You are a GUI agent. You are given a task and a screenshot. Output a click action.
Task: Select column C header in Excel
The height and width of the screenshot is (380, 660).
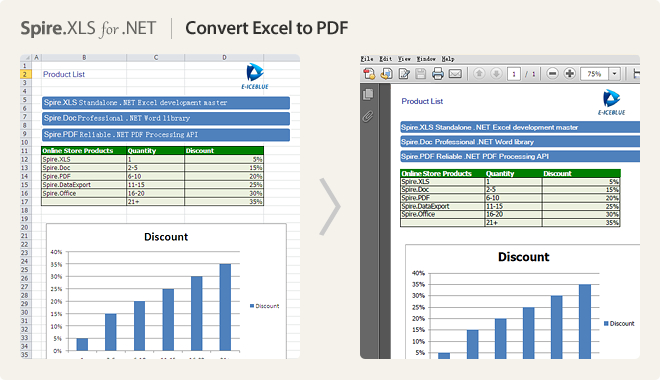155,57
